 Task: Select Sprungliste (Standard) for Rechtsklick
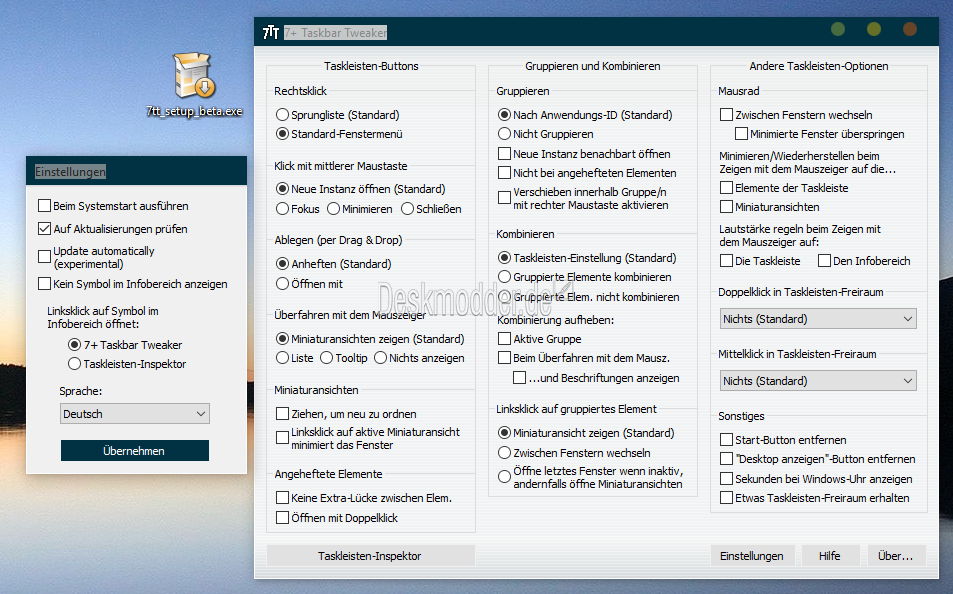tap(282, 114)
